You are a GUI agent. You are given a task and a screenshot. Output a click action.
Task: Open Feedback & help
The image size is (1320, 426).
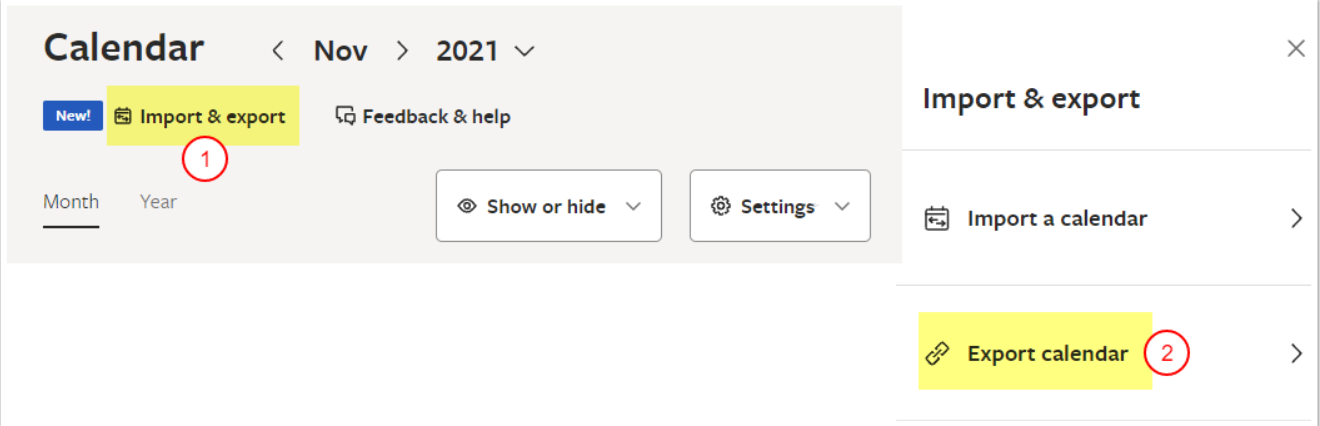[x=436, y=117]
